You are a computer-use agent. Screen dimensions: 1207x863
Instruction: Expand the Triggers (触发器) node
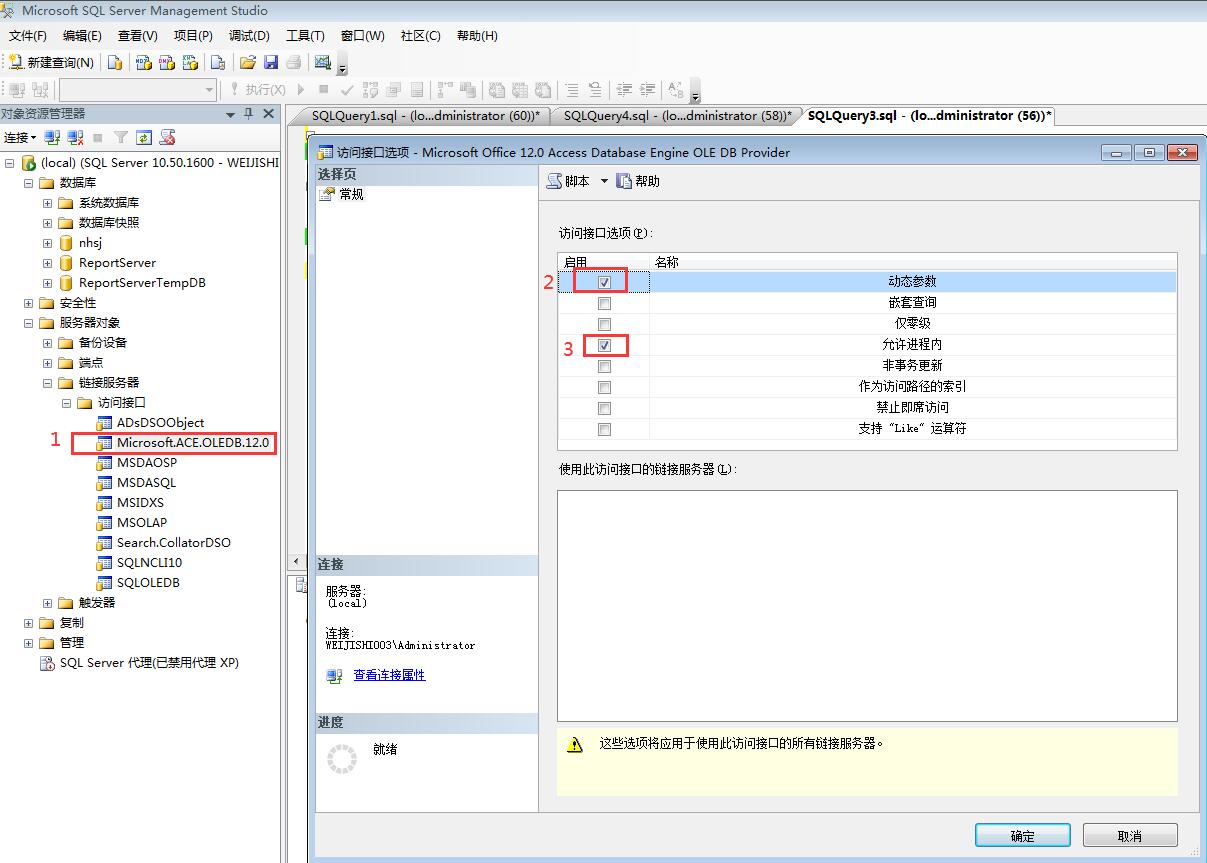[x=47, y=602]
